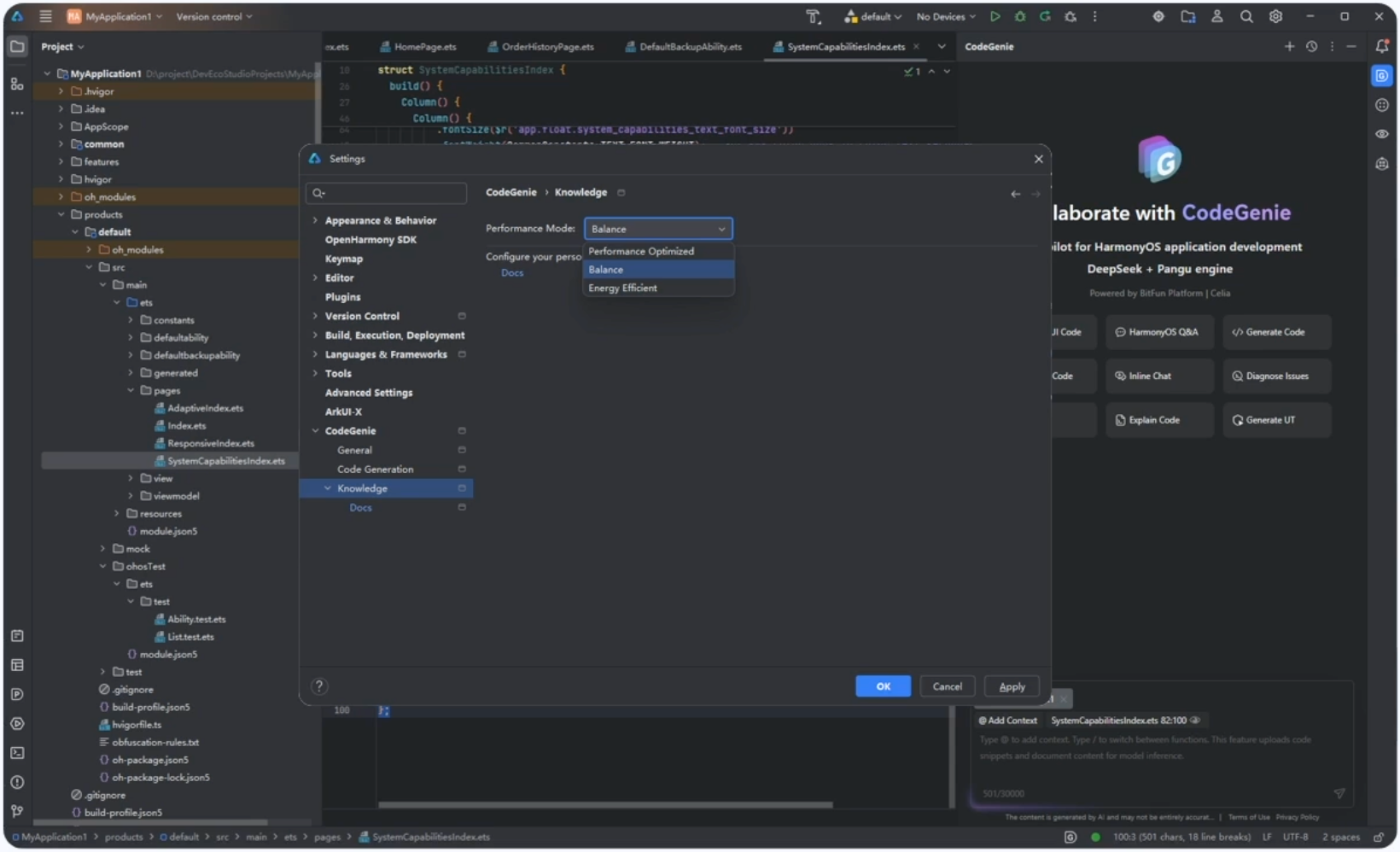Viewport: 1400px width, 852px height.
Task: Switch to HomePage.ets tab
Action: tap(418, 46)
